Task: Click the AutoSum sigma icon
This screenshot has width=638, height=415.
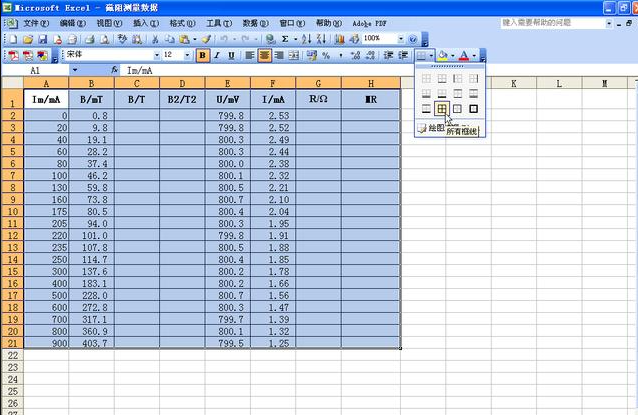Action: point(285,39)
